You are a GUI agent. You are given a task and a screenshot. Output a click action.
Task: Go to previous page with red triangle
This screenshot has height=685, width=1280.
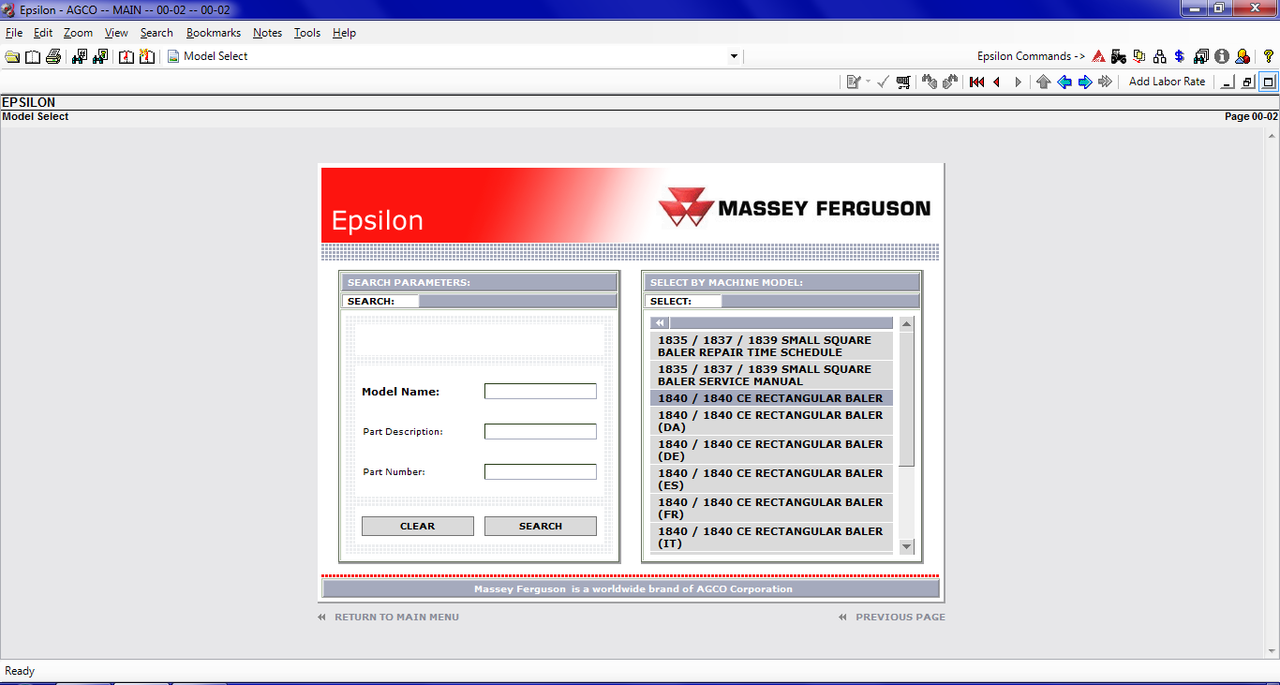(x=996, y=82)
